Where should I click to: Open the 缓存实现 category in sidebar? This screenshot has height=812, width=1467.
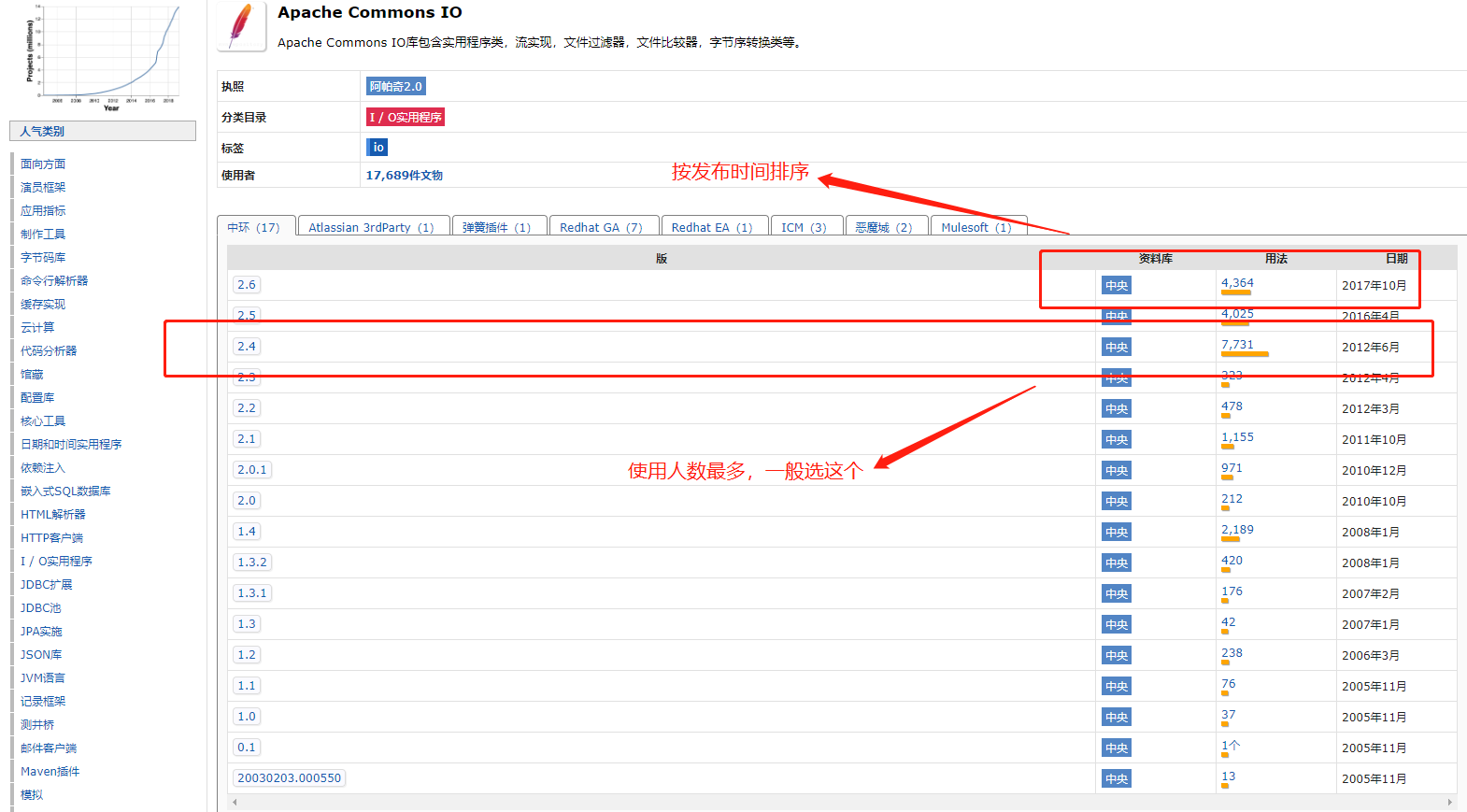tap(43, 304)
